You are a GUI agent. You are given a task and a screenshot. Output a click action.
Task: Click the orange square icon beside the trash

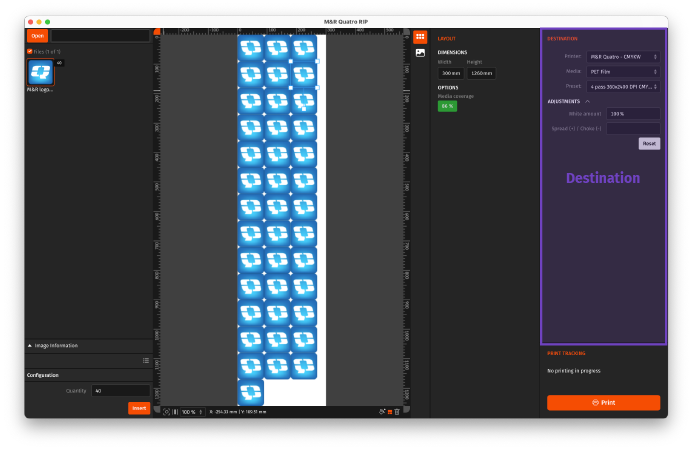(x=389, y=411)
